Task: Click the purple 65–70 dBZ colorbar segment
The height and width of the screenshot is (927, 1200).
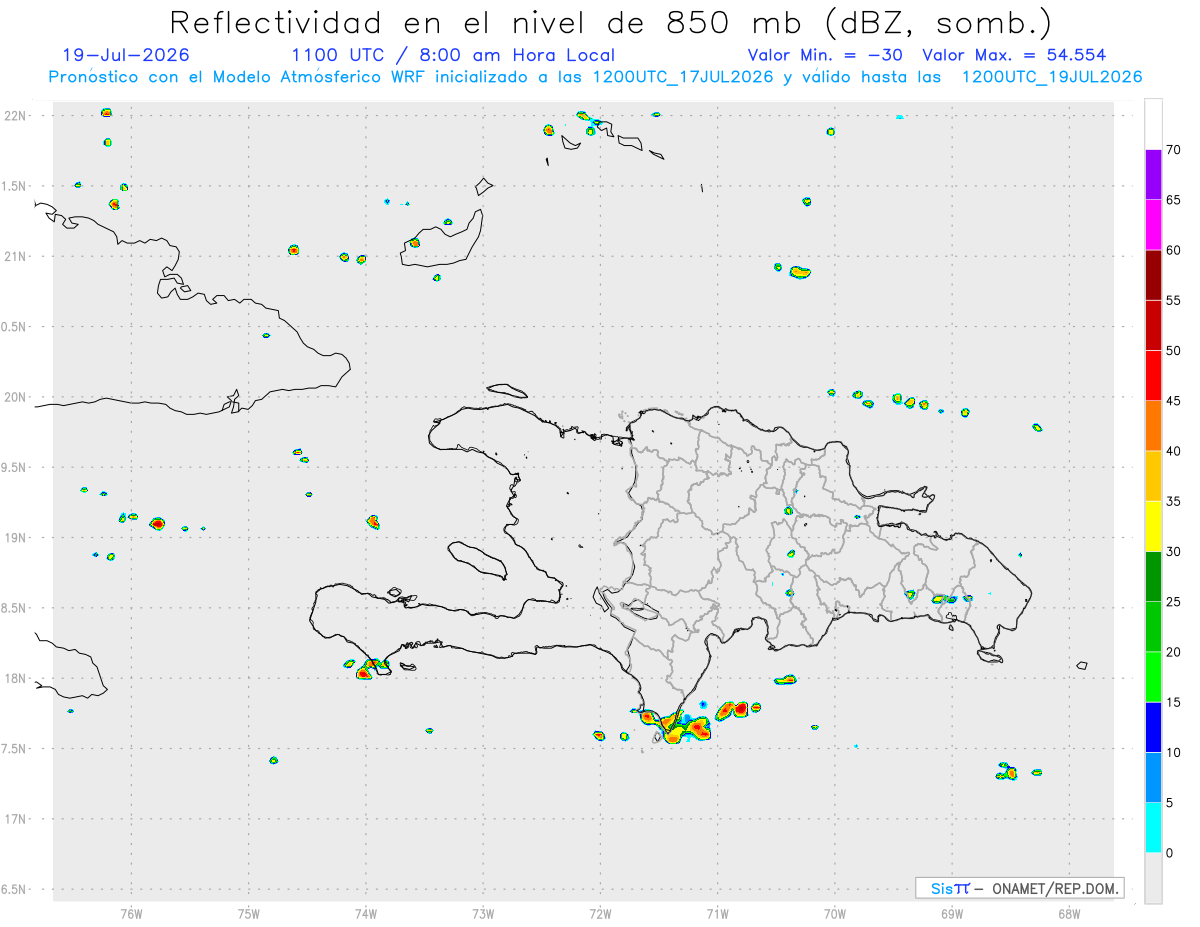Action: [x=1153, y=175]
